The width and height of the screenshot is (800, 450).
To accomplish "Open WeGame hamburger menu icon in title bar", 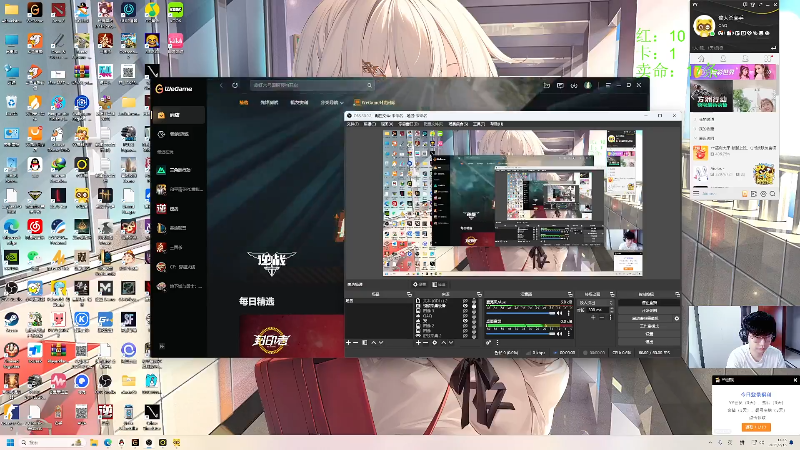I will pos(608,85).
